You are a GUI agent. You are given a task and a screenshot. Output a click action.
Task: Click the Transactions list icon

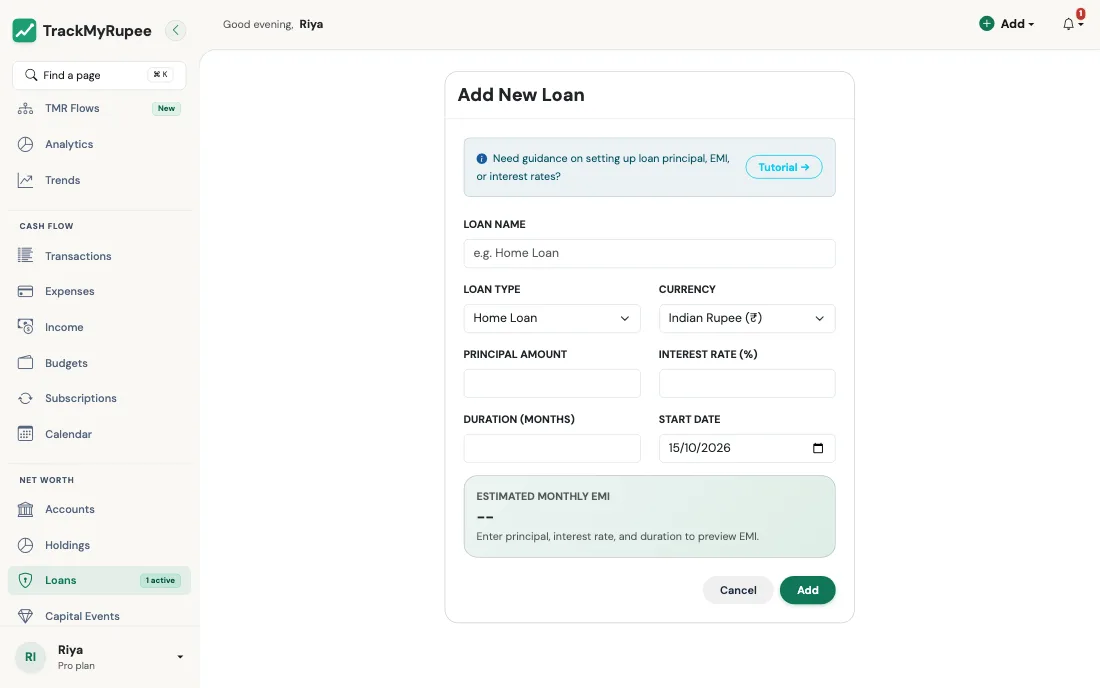pyautogui.click(x=25, y=255)
